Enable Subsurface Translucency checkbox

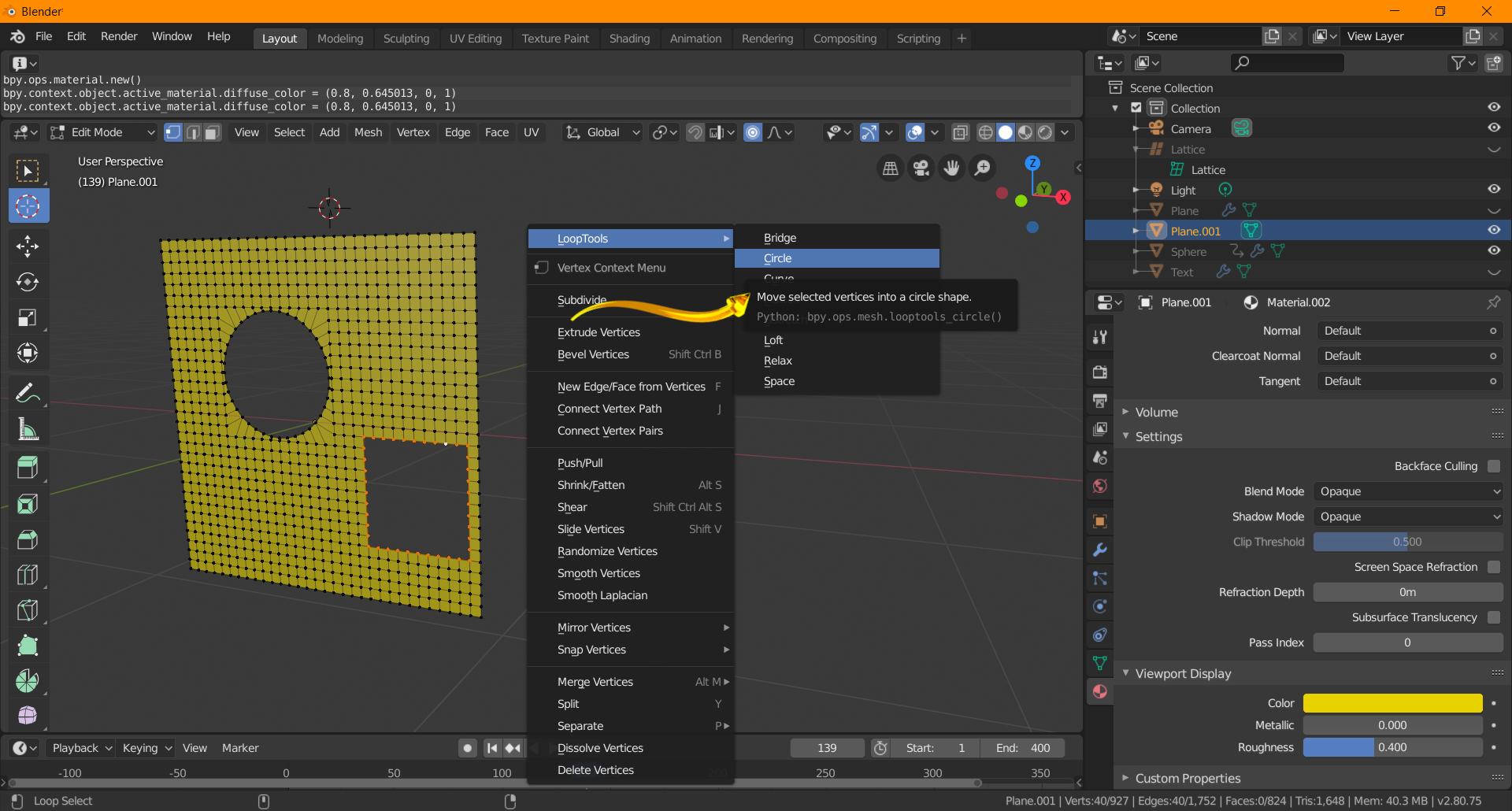click(1494, 617)
